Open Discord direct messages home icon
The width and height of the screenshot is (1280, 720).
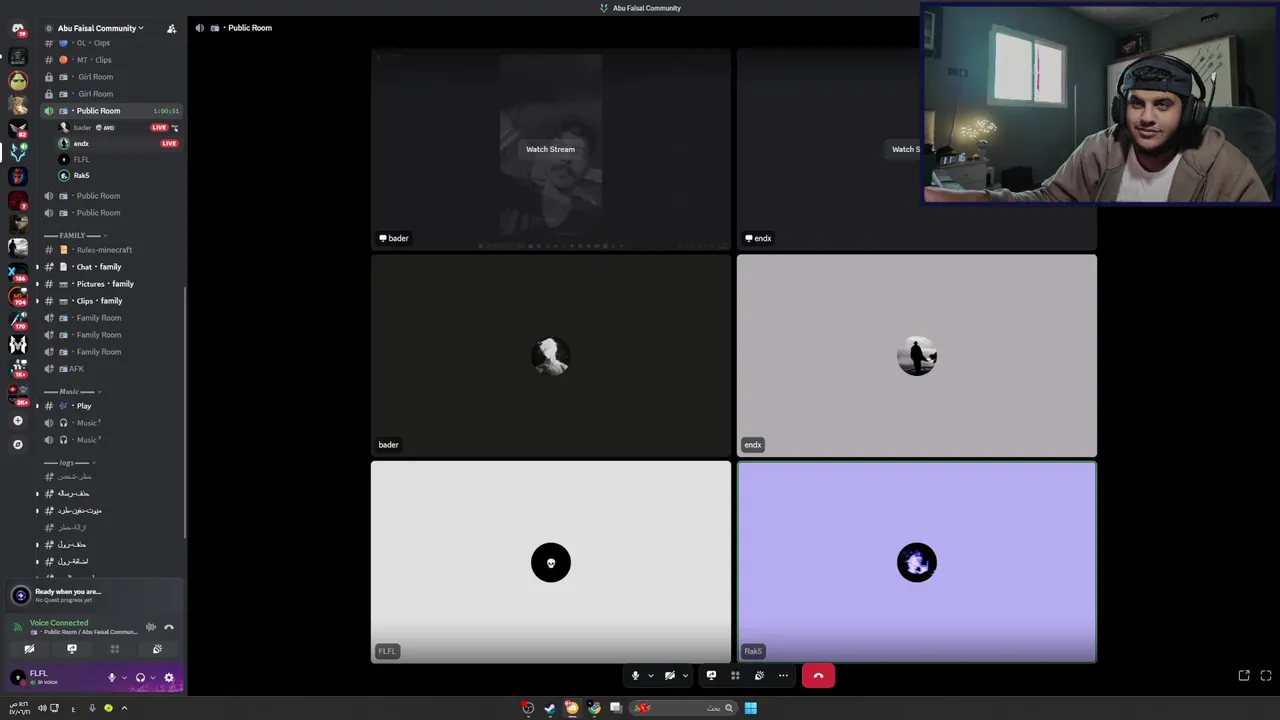pyautogui.click(x=17, y=29)
